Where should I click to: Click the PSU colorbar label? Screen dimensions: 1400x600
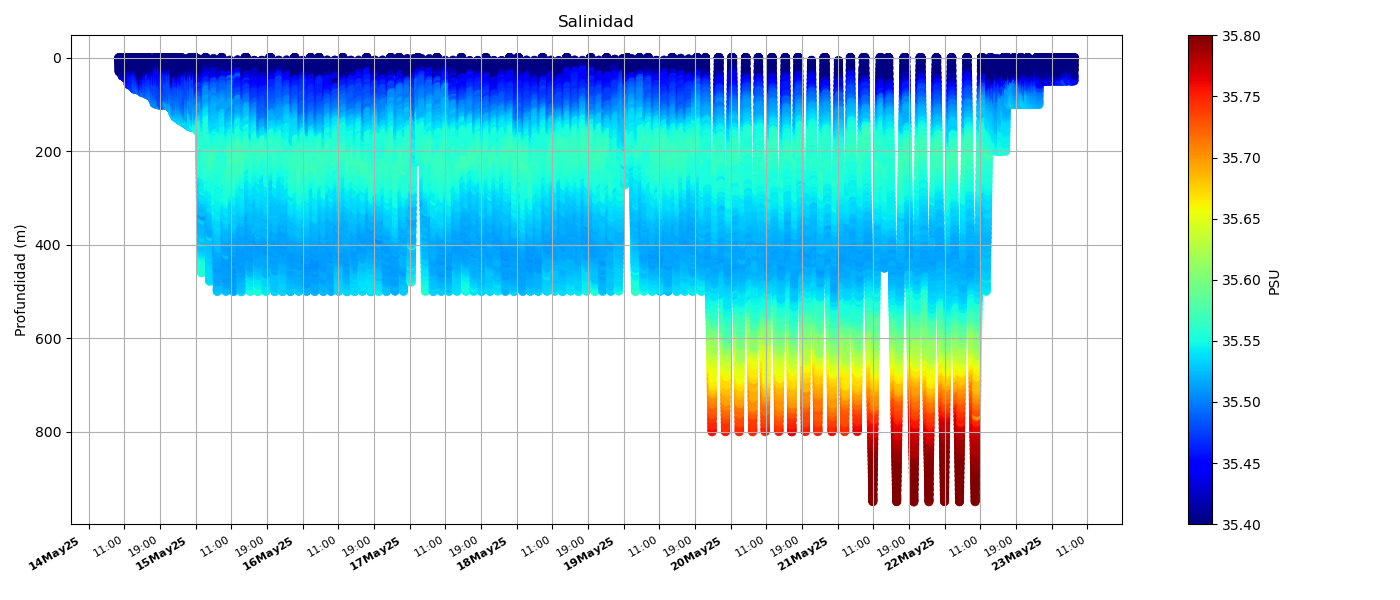[x=1274, y=281]
